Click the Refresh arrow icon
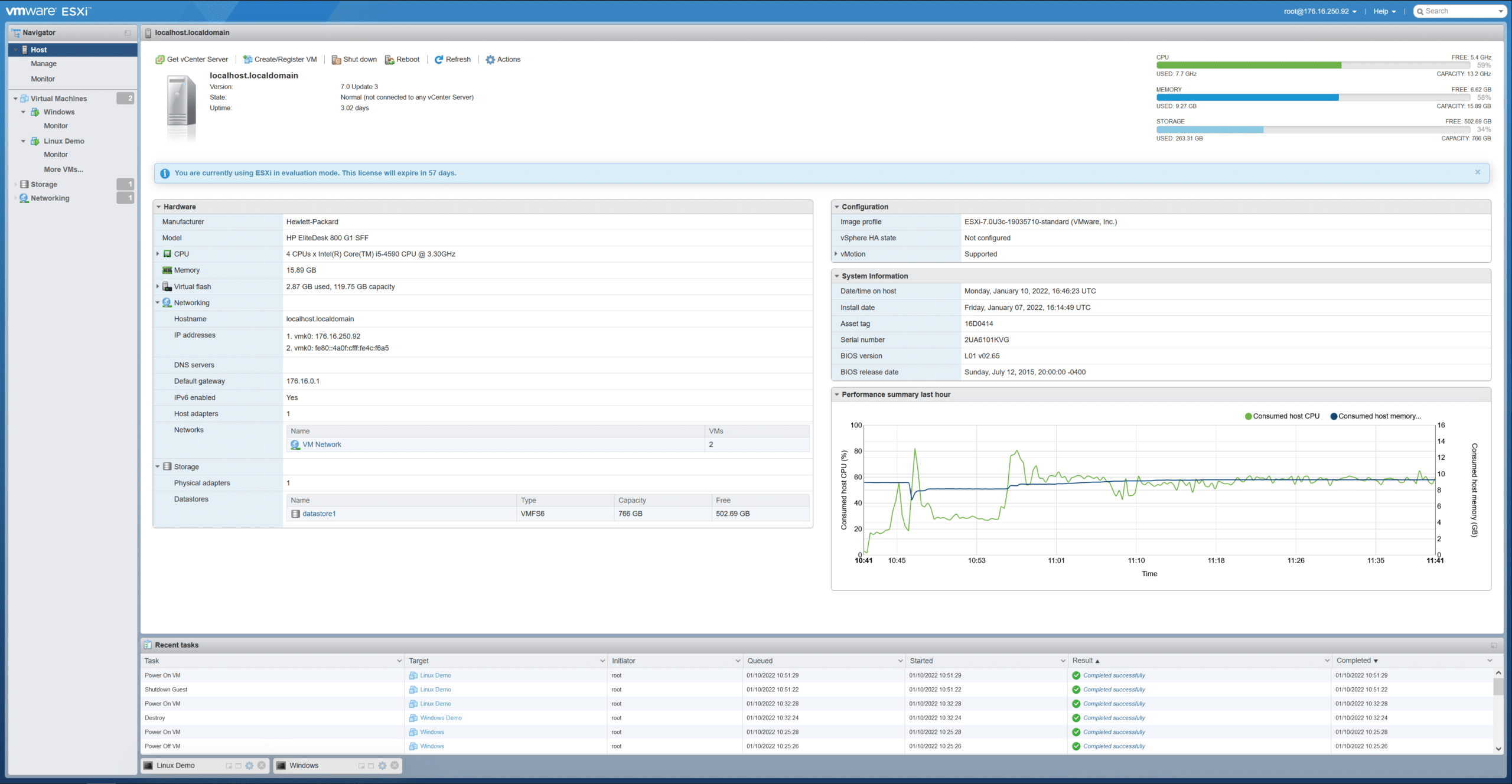This screenshot has width=1512, height=784. (439, 60)
